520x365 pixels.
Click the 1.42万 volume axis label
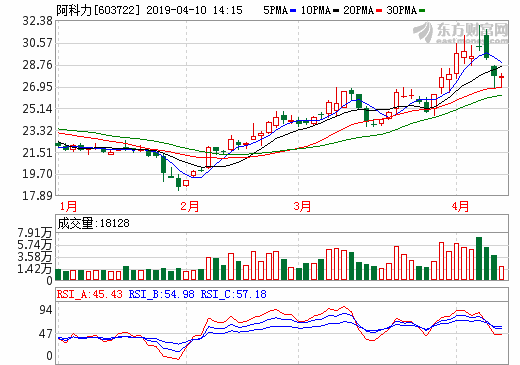coord(35,269)
